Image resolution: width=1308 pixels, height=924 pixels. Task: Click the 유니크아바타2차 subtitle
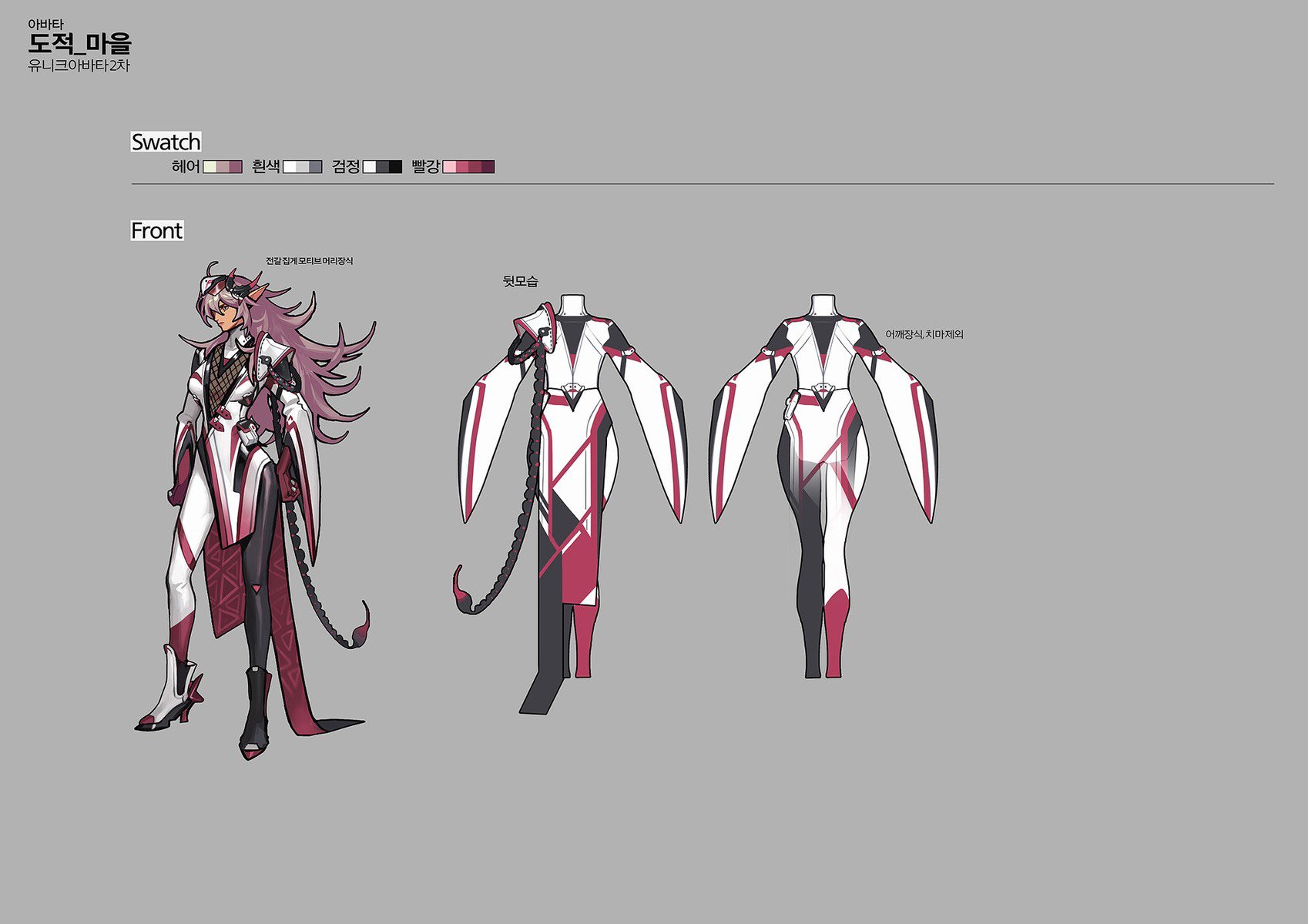click(79, 65)
